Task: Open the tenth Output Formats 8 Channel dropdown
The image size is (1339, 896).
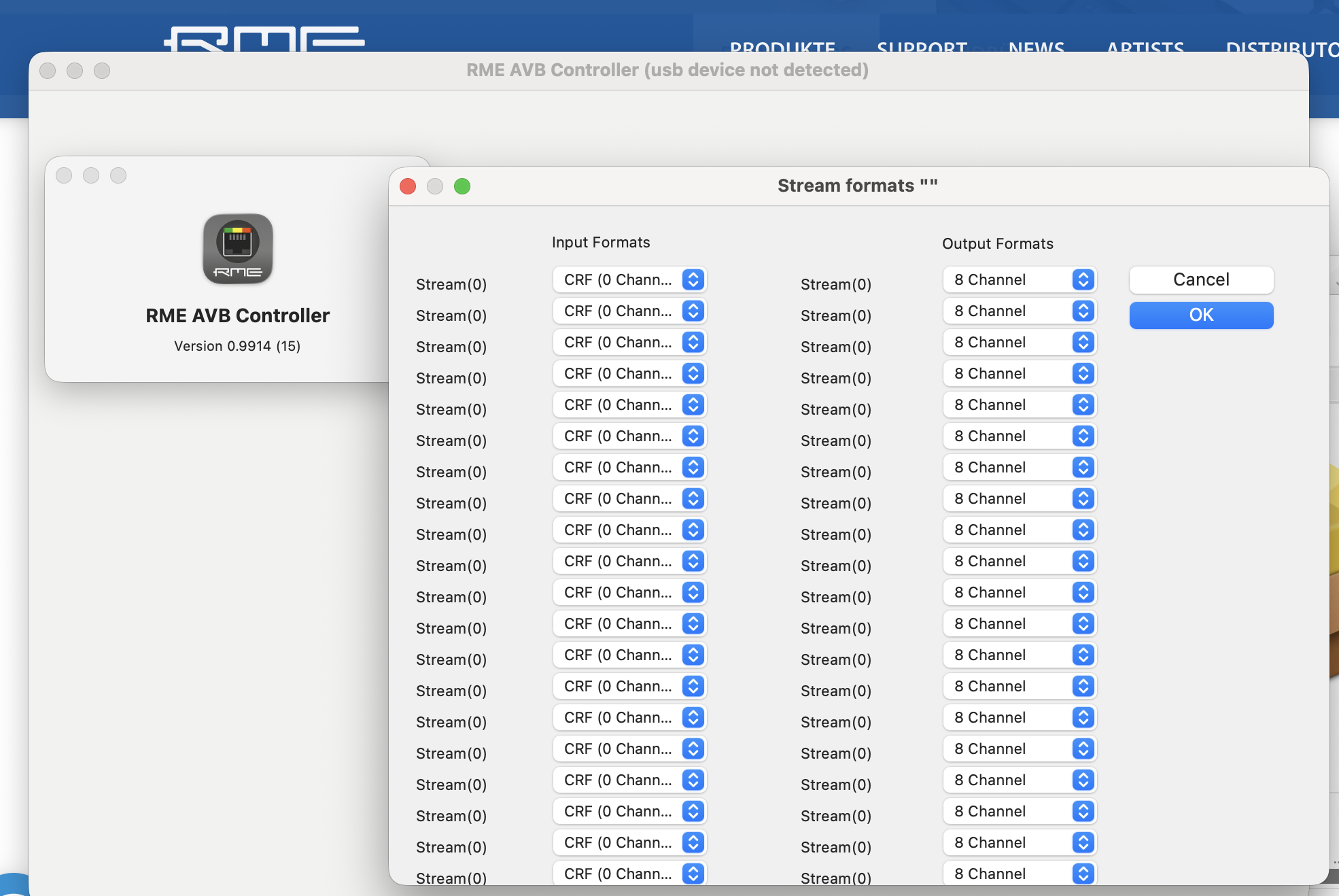Action: 1020,561
